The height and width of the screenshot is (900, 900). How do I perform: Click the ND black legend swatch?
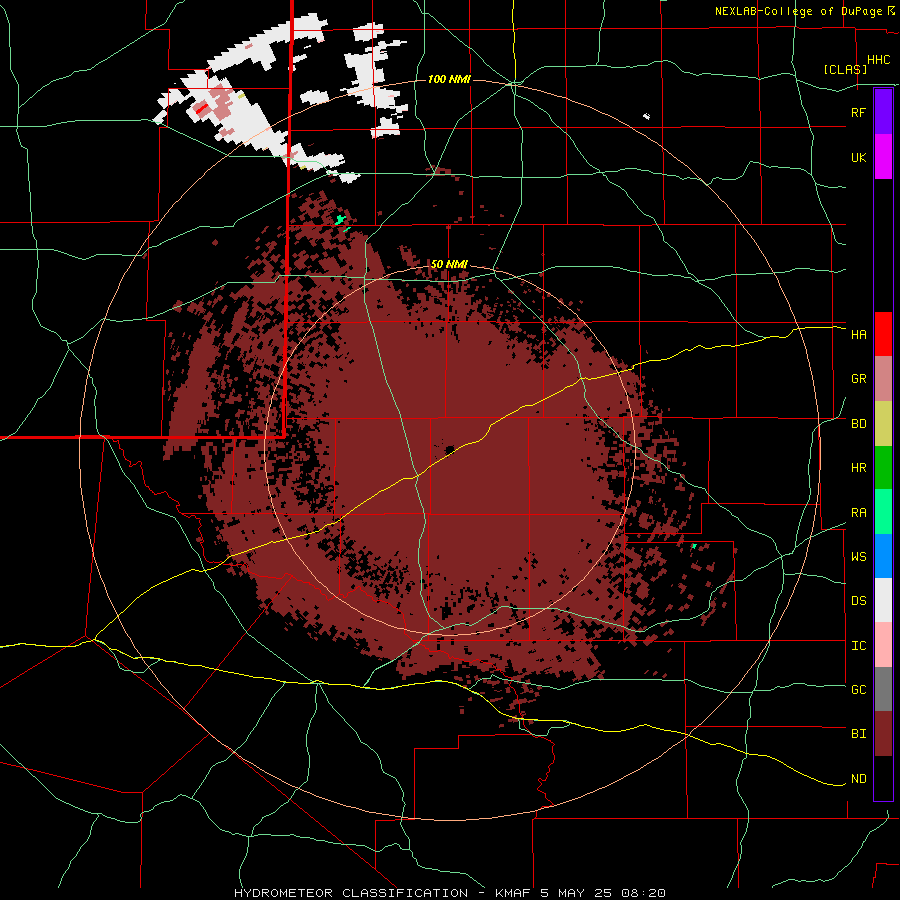click(x=883, y=778)
